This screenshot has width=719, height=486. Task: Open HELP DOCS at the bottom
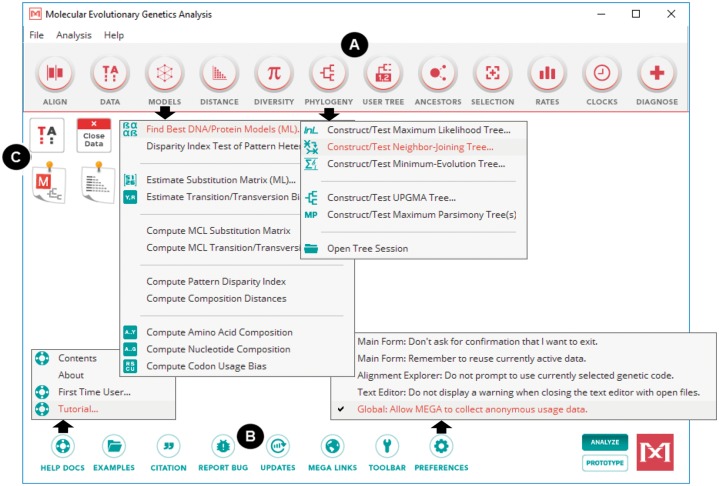click(x=63, y=446)
